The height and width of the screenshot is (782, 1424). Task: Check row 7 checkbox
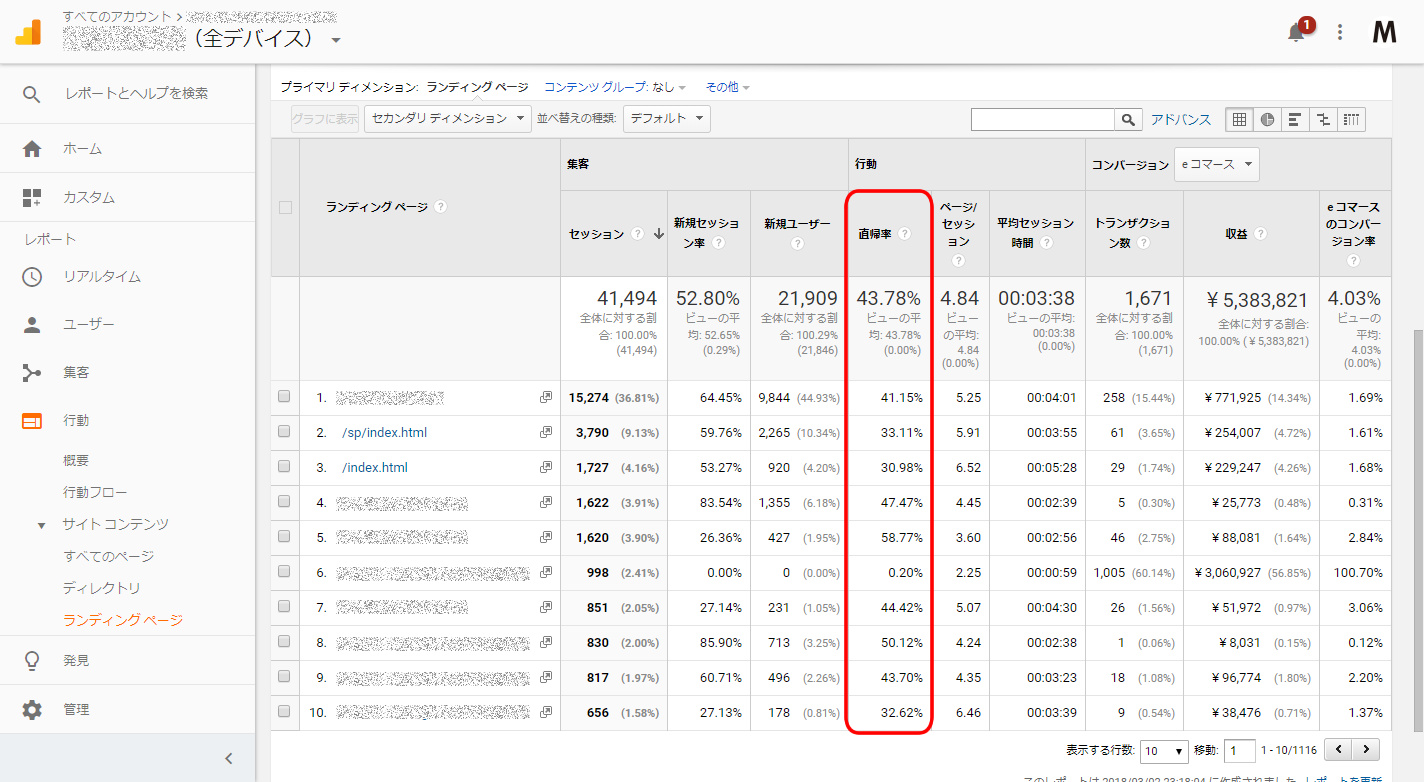point(284,607)
